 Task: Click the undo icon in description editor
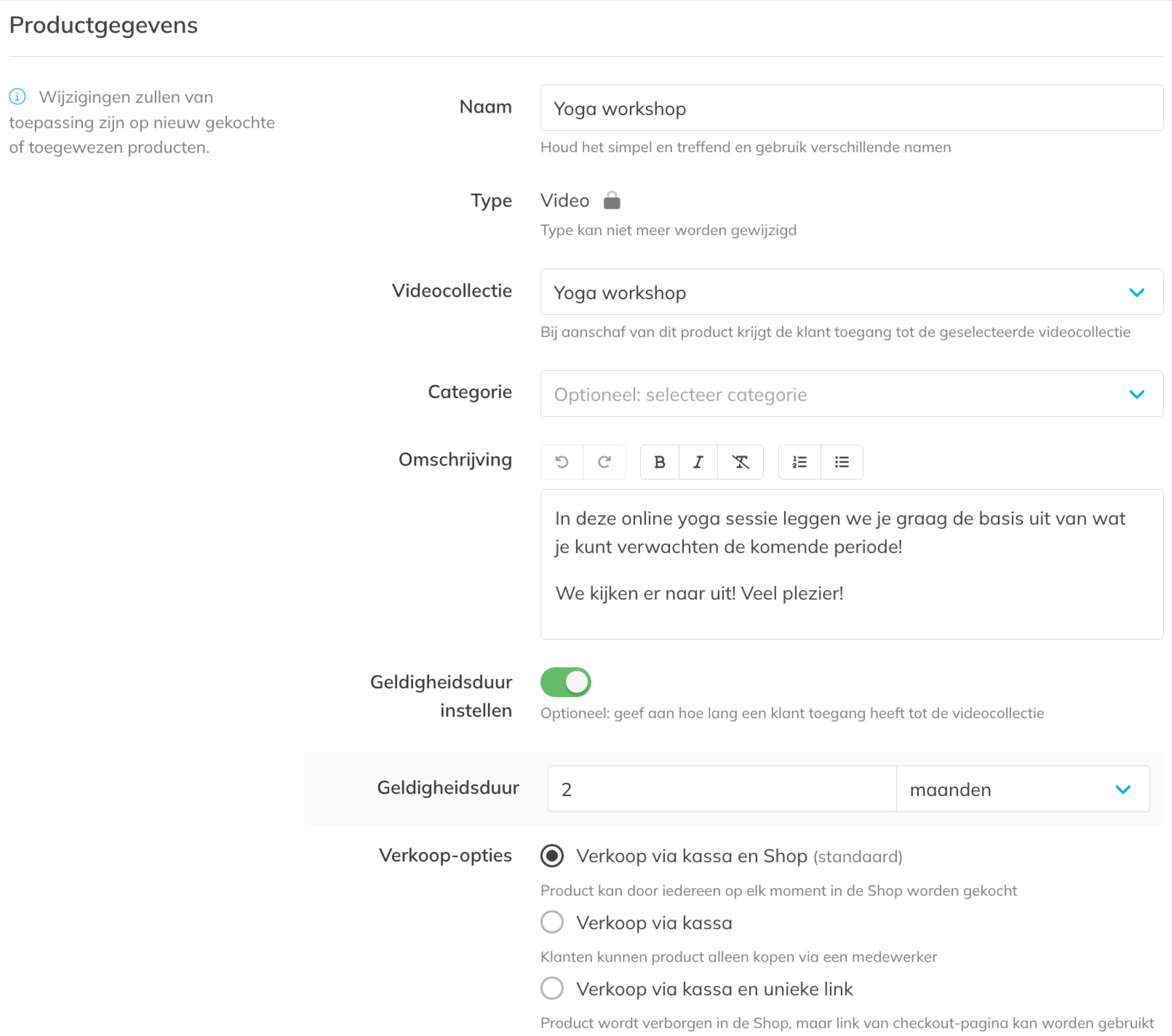tap(562, 462)
